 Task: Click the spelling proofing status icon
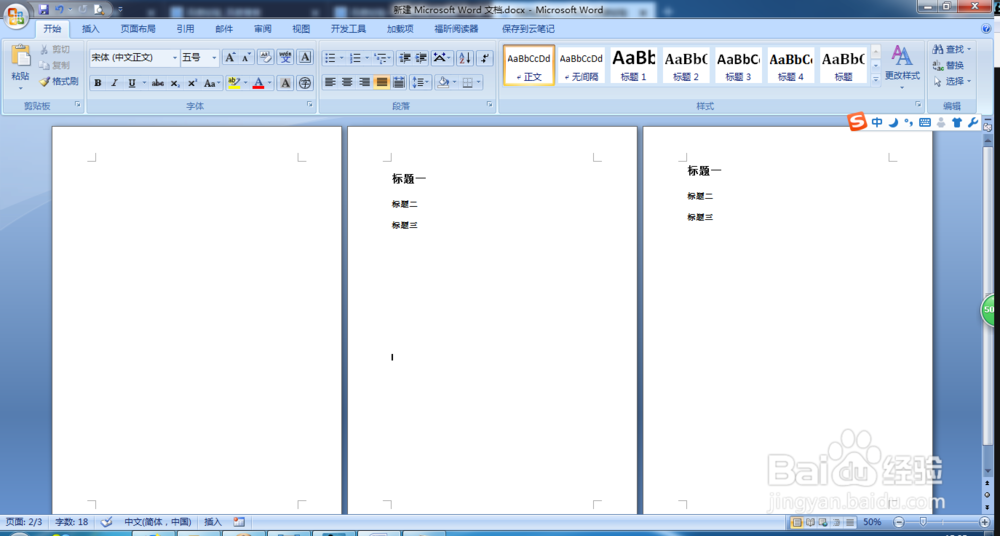[x=107, y=522]
